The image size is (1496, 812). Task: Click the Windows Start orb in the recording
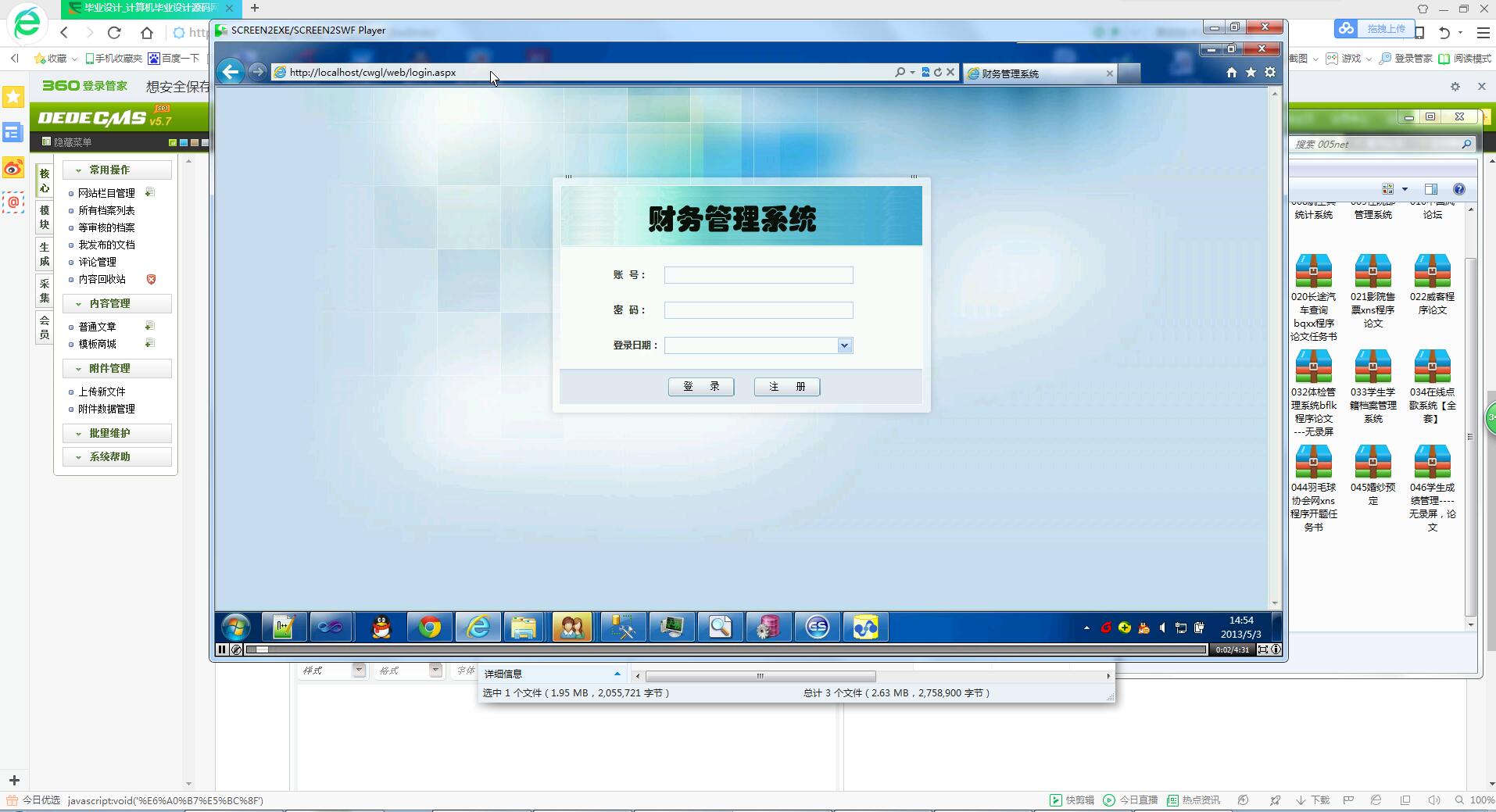coord(235,627)
